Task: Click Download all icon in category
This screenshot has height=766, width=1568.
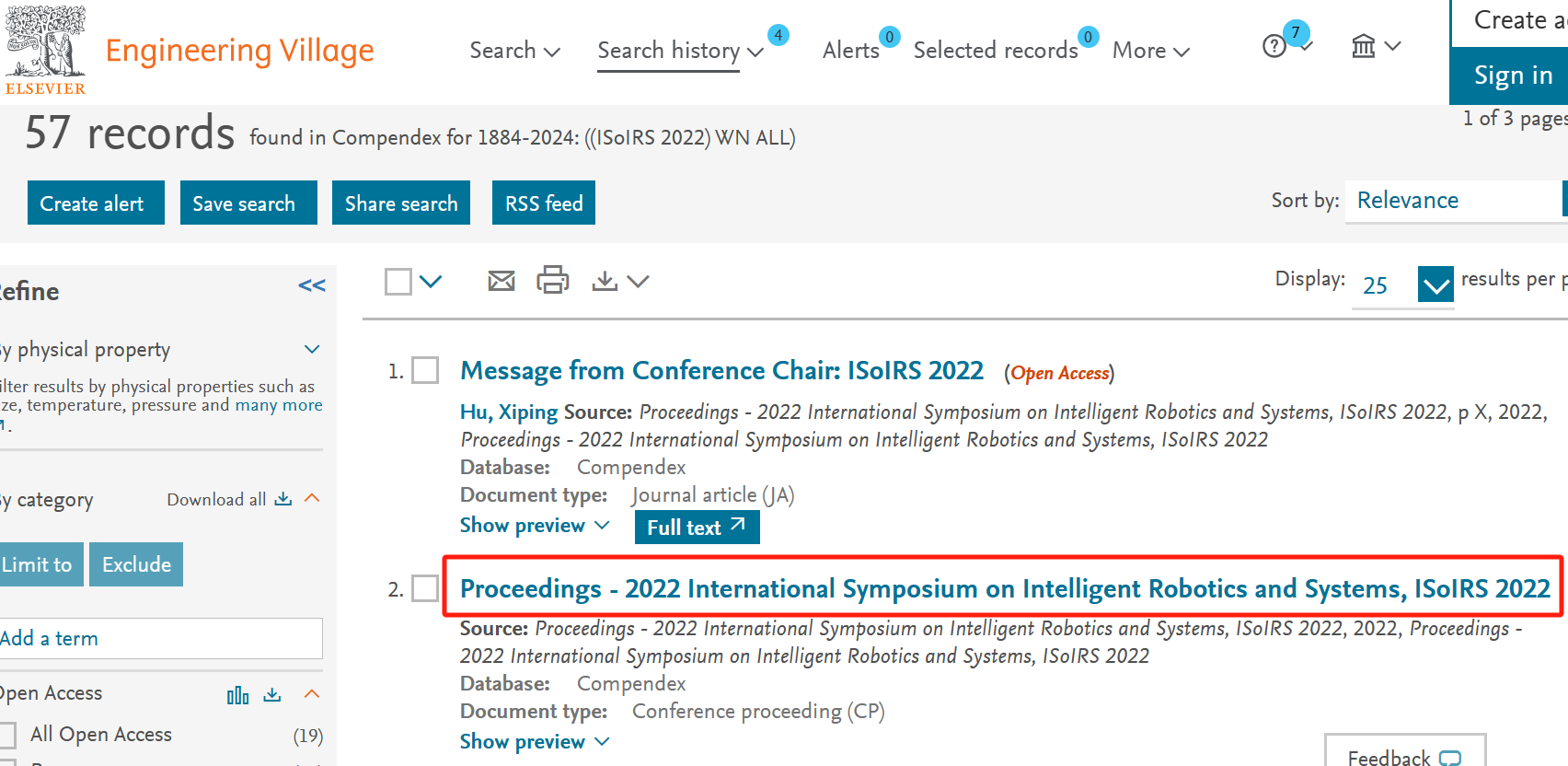Action: [283, 499]
